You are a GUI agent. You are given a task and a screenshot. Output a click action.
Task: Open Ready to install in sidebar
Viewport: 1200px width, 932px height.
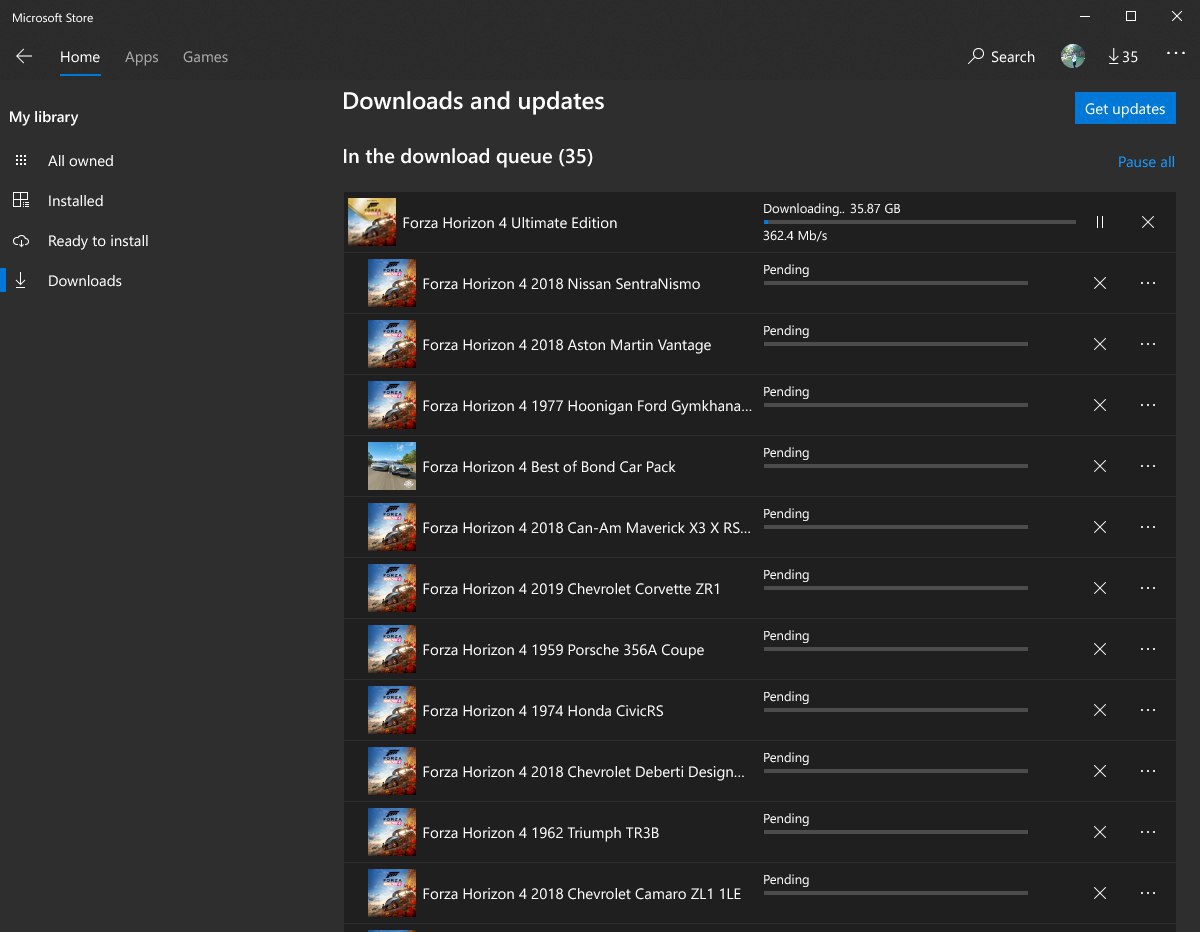98,241
